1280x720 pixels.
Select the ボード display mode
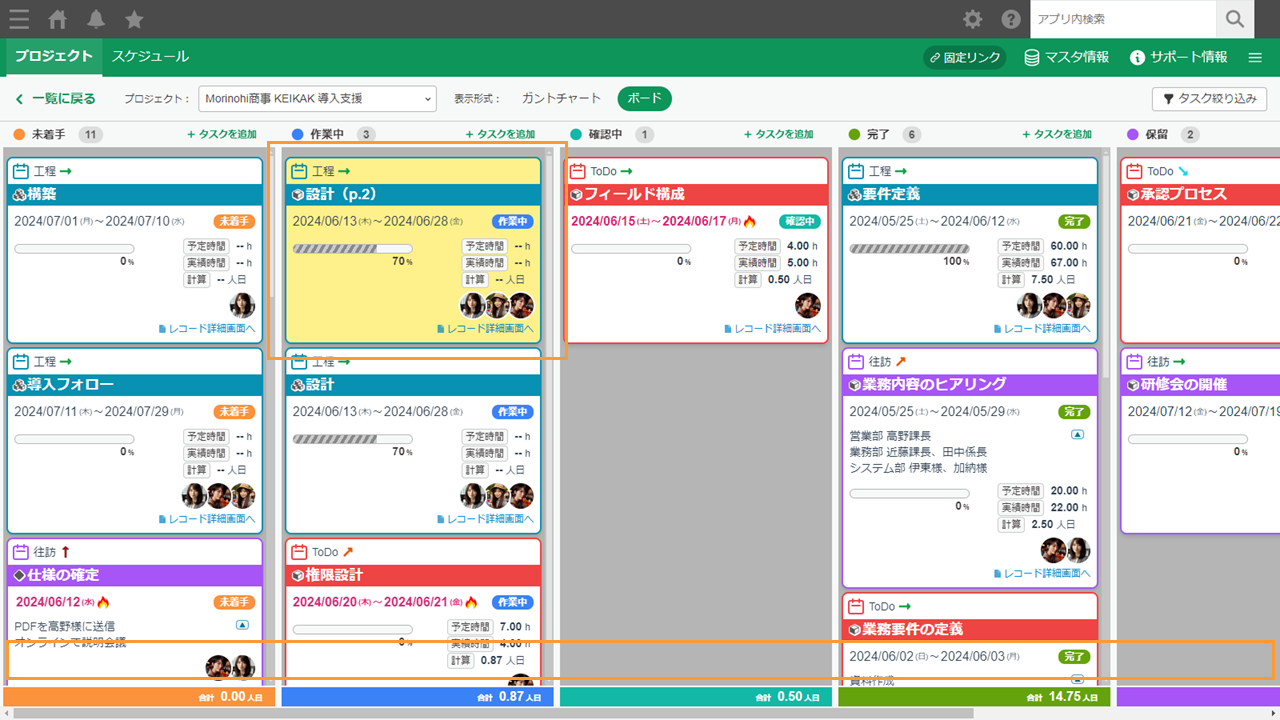[645, 99]
